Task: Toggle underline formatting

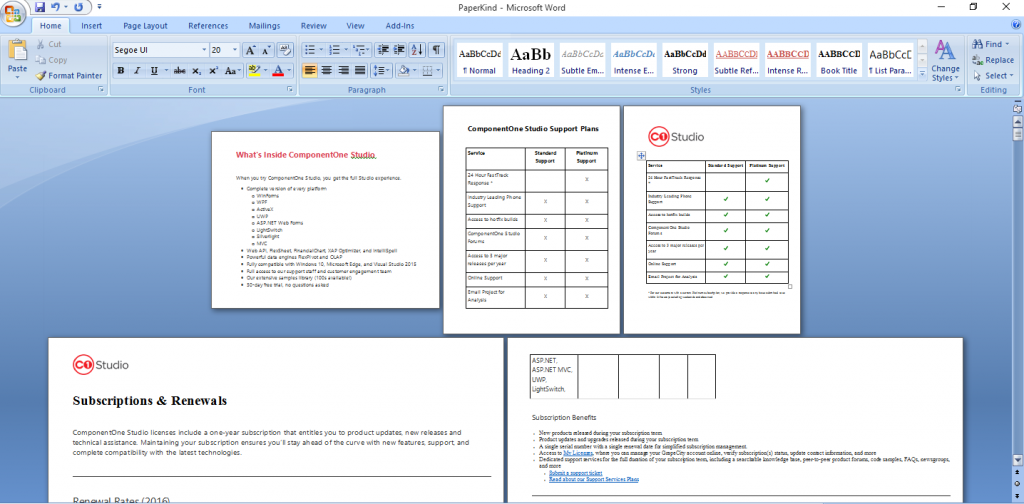Action: point(154,71)
